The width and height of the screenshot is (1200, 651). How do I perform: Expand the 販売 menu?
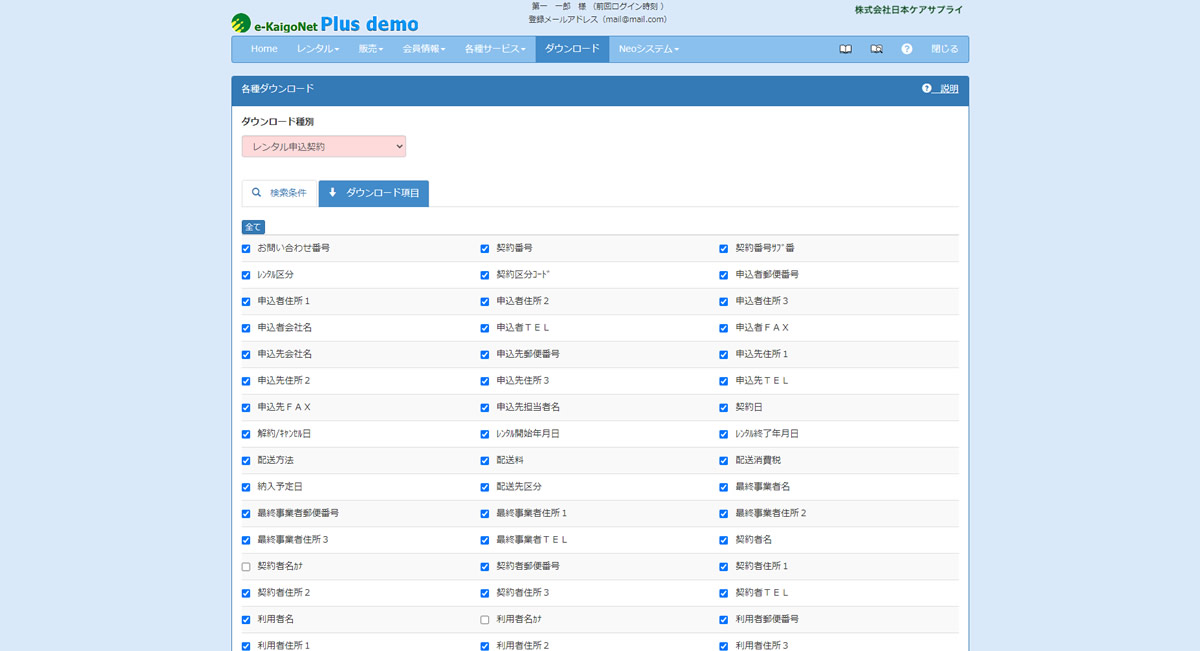tap(371, 49)
